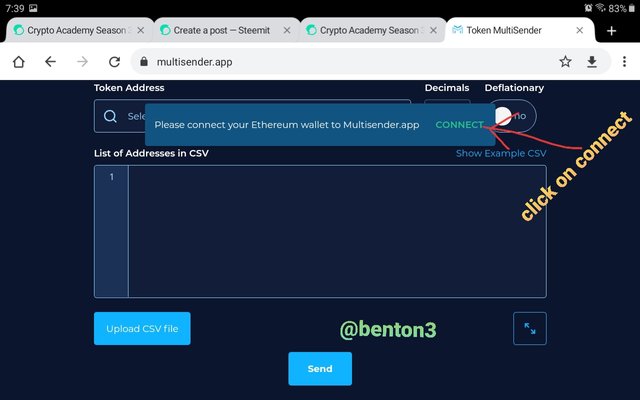This screenshot has height=400, width=640.
Task: Close the second Crypto Academy Season tab
Action: pyautogui.click(x=433, y=30)
